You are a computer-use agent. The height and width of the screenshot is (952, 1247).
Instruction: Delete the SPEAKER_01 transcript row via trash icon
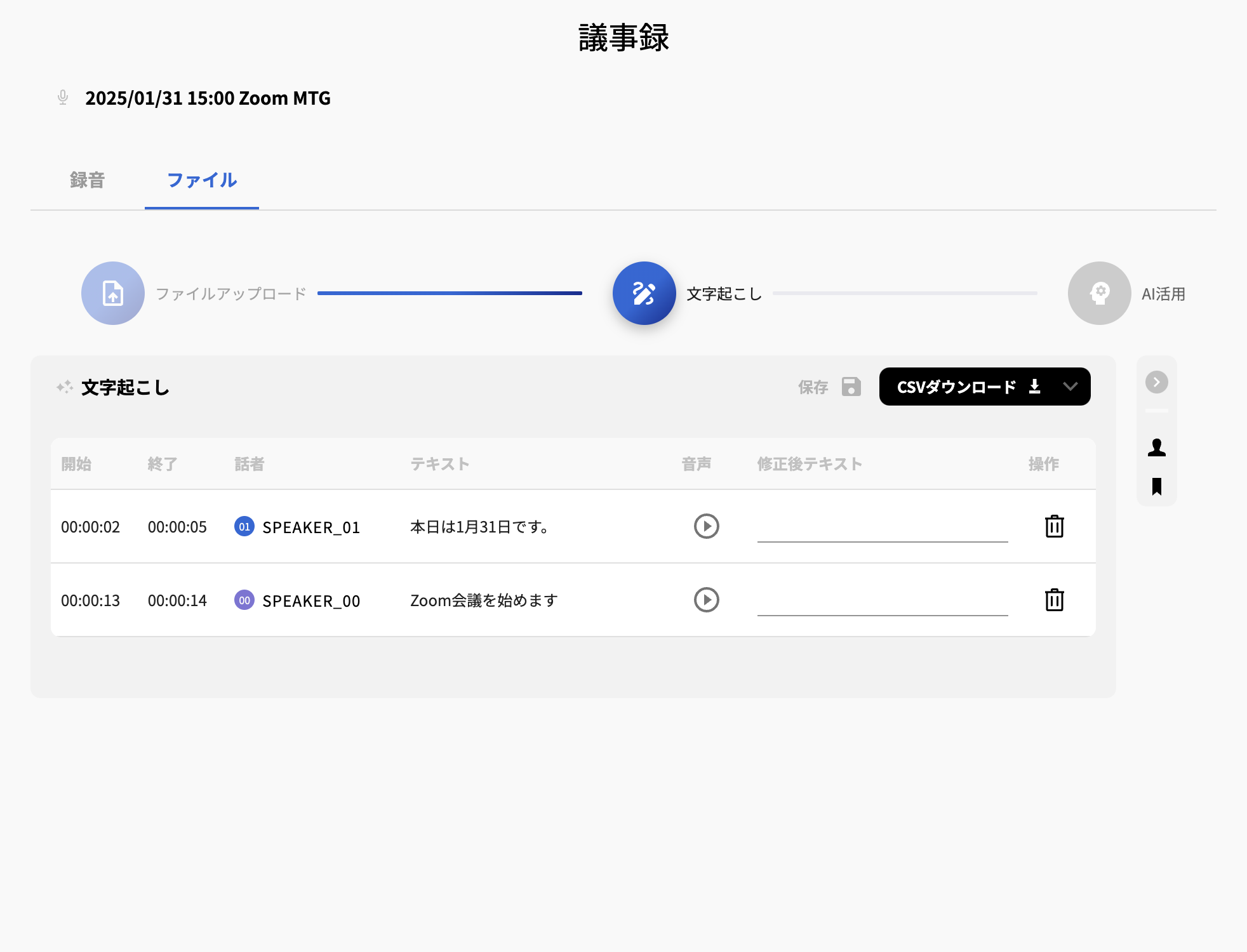1054,526
